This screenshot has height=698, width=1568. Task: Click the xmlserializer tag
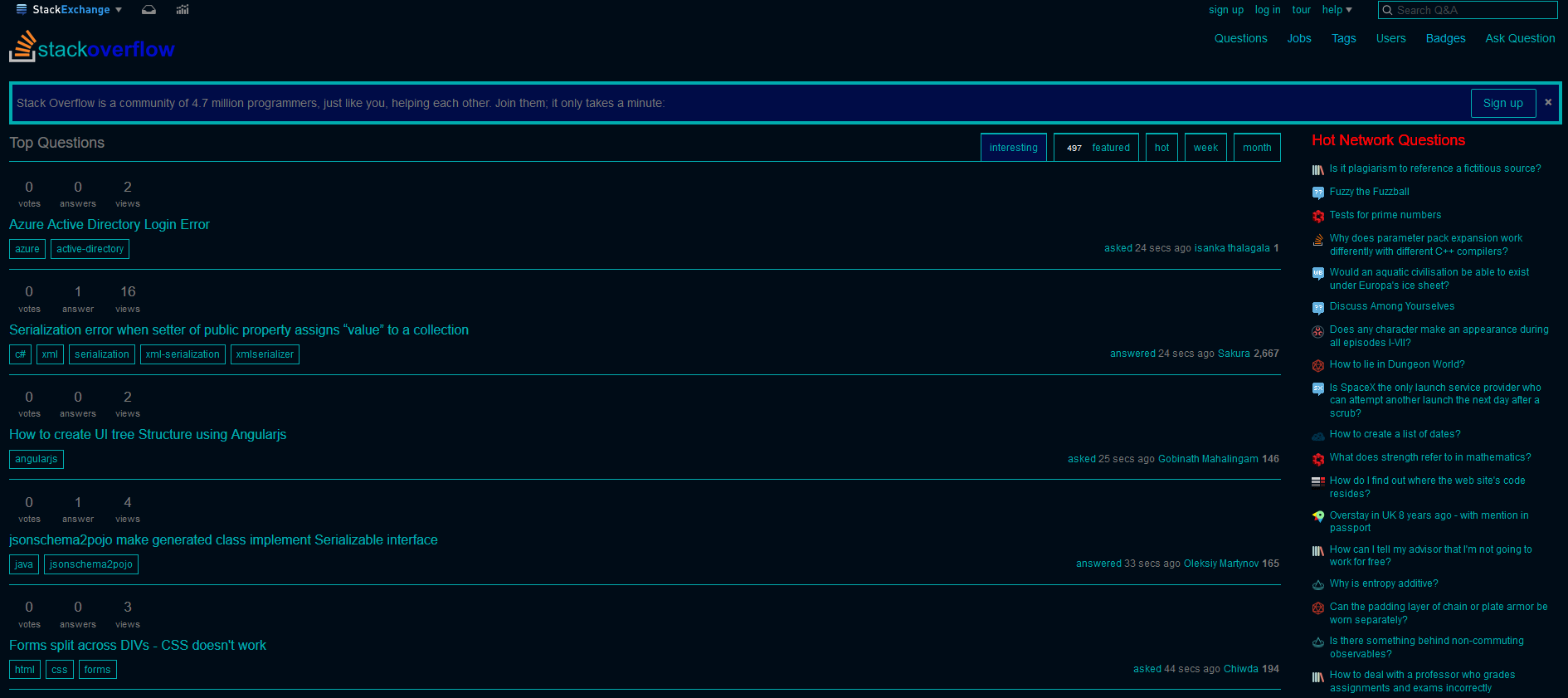[x=265, y=354]
